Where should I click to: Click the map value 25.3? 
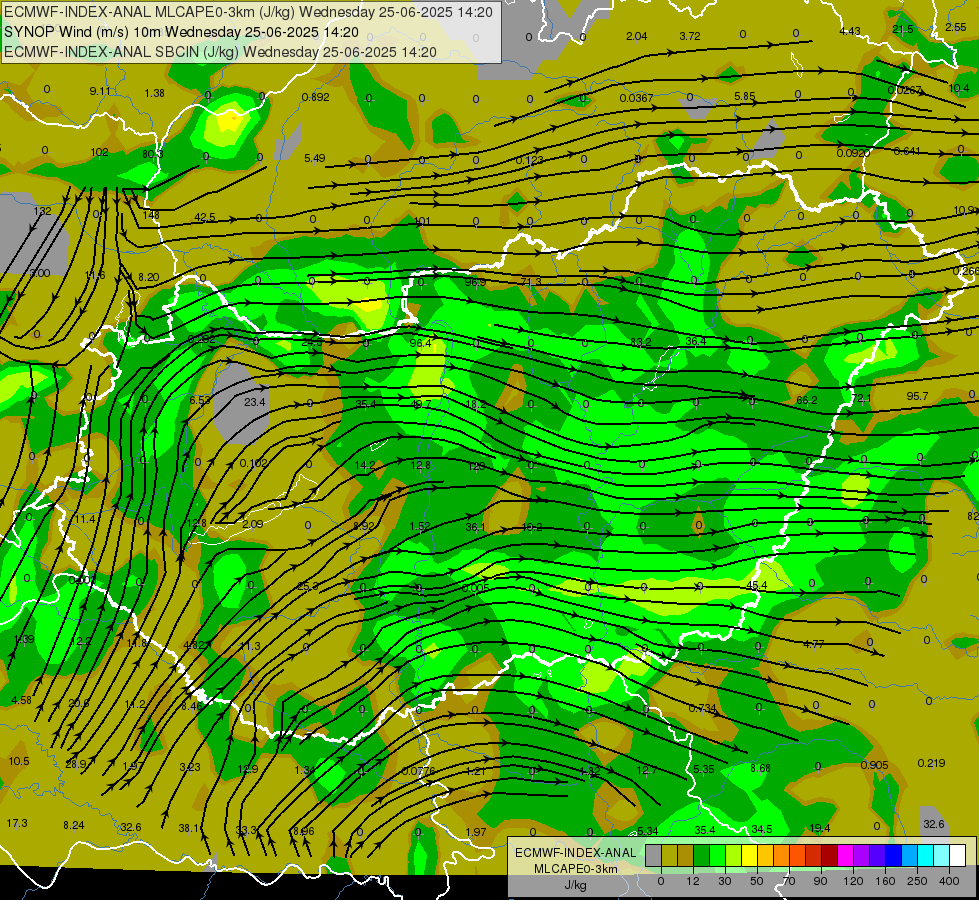(308, 586)
